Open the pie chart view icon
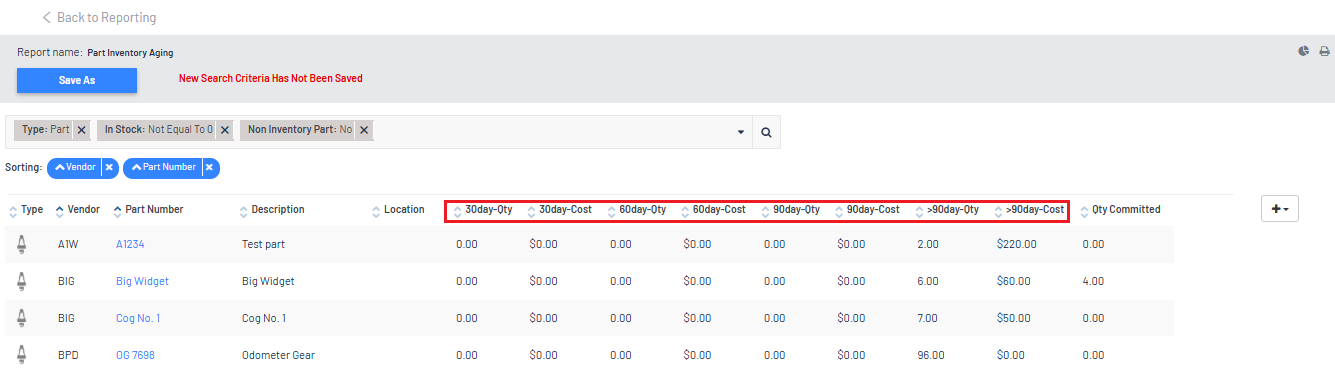This screenshot has width=1335, height=370. tap(1304, 51)
